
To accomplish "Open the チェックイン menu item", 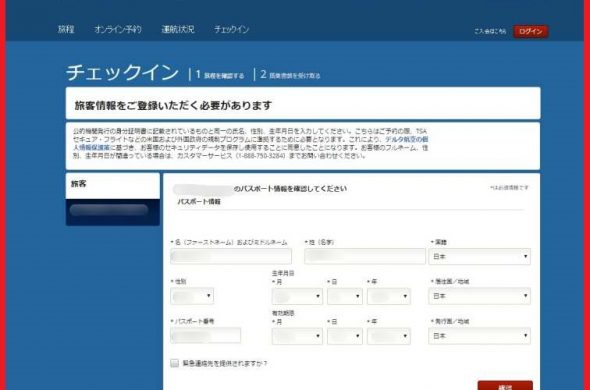I will click(231, 29).
